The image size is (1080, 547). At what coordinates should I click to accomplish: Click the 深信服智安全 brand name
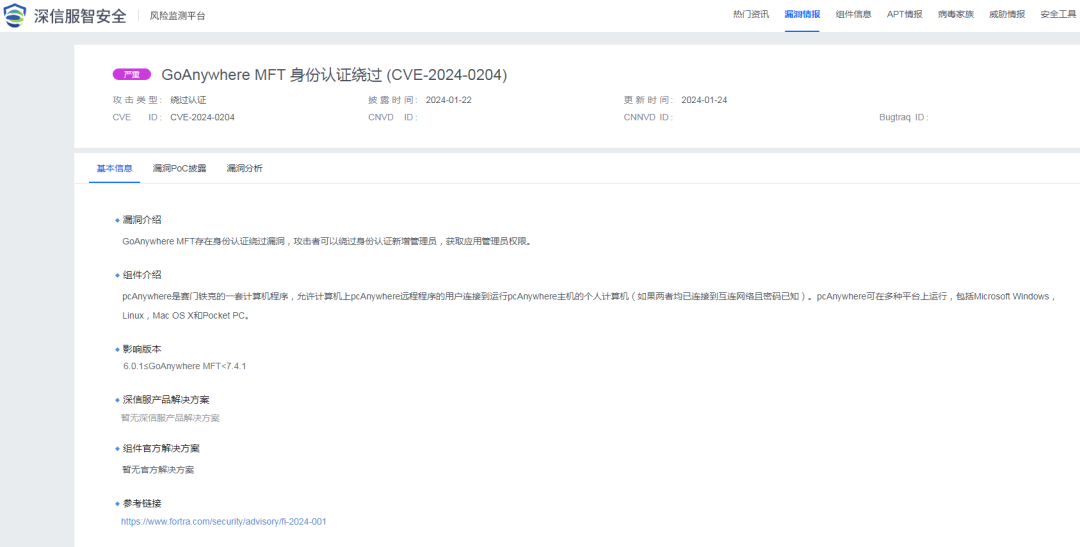coord(81,16)
